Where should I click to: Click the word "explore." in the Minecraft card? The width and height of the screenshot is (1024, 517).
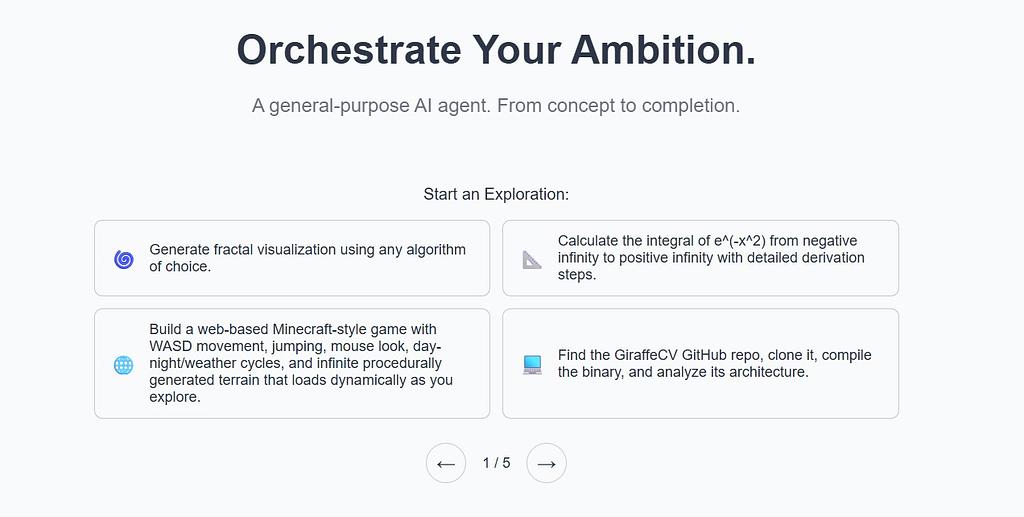175,397
